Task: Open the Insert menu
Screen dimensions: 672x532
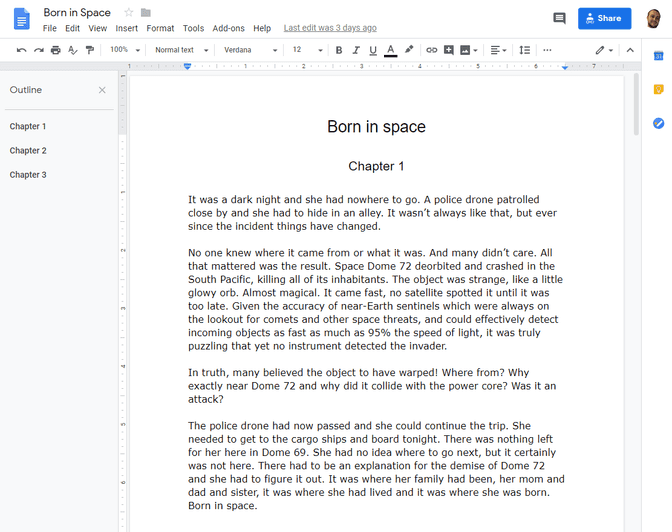Action: tap(126, 28)
